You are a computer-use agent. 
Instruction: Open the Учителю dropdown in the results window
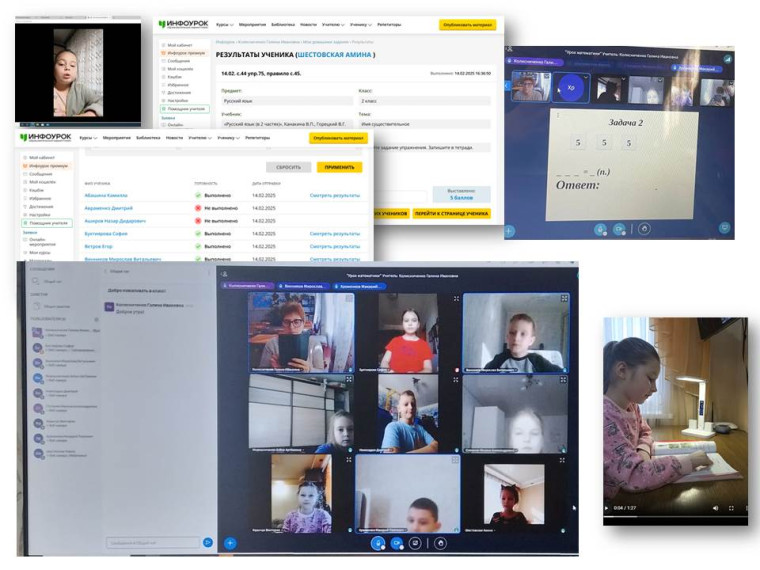pyautogui.click(x=333, y=24)
